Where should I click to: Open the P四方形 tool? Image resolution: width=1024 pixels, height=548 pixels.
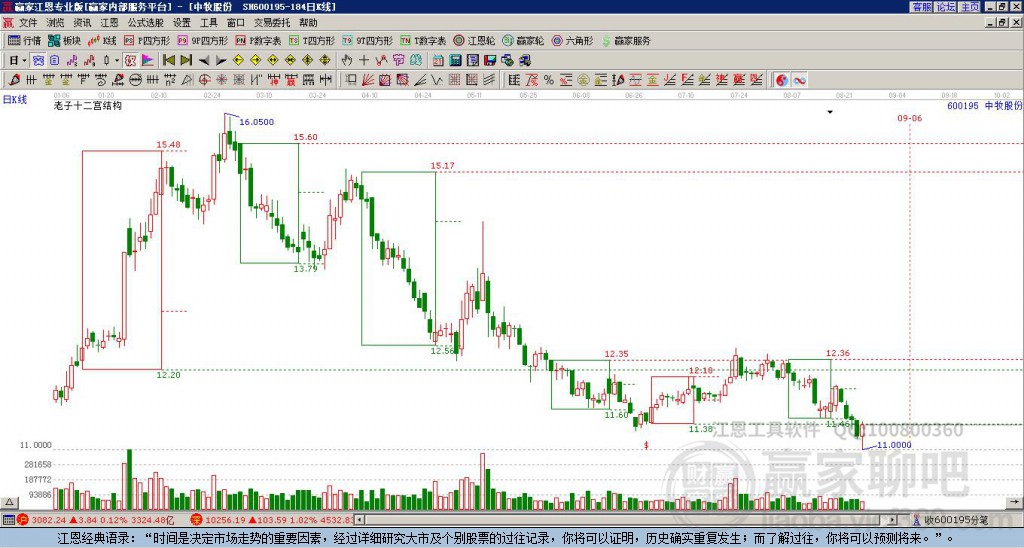click(147, 40)
